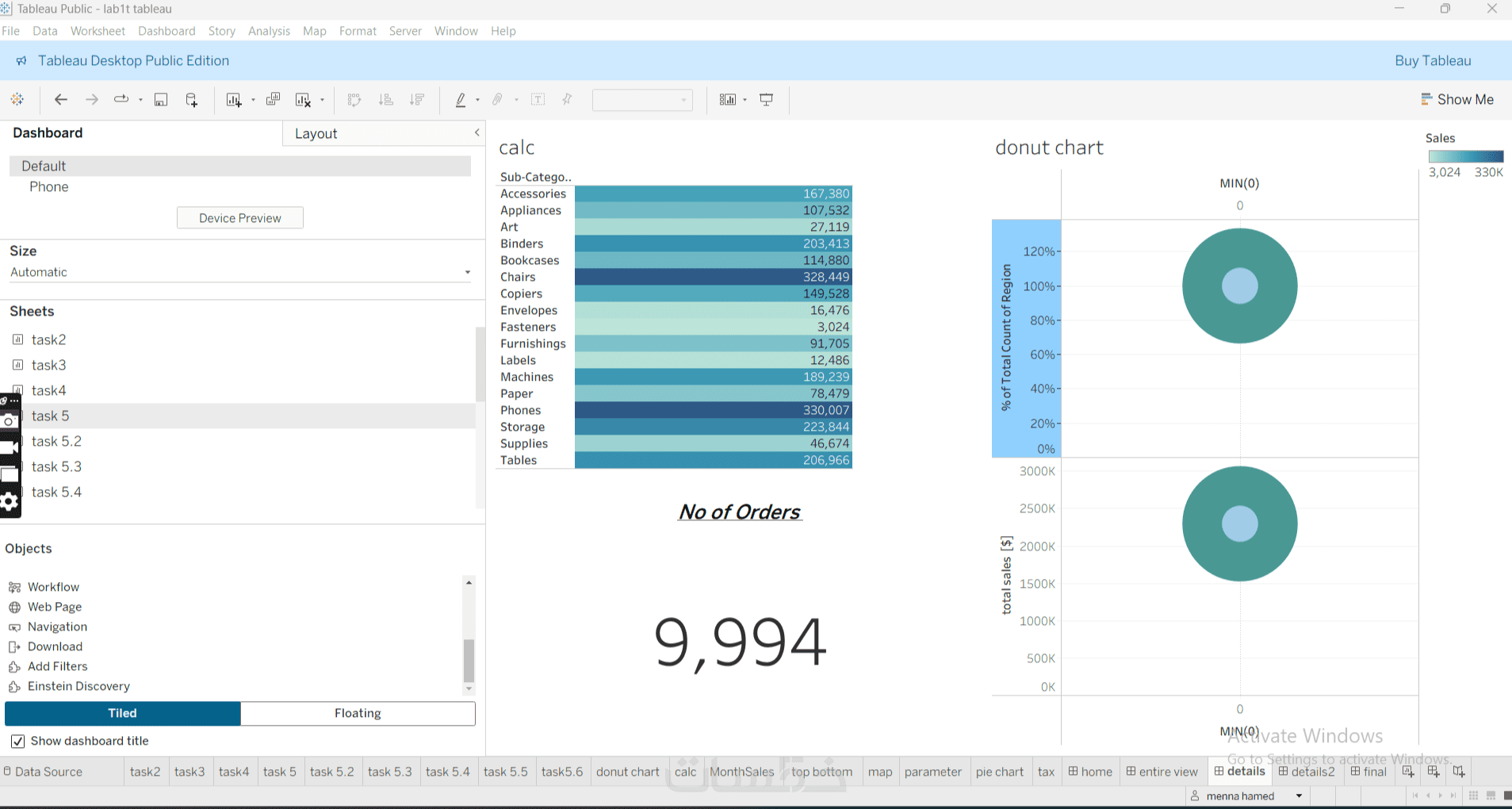The image size is (1512, 809).
Task: Open the menna hamed user dropdown
Action: pyautogui.click(x=1247, y=796)
